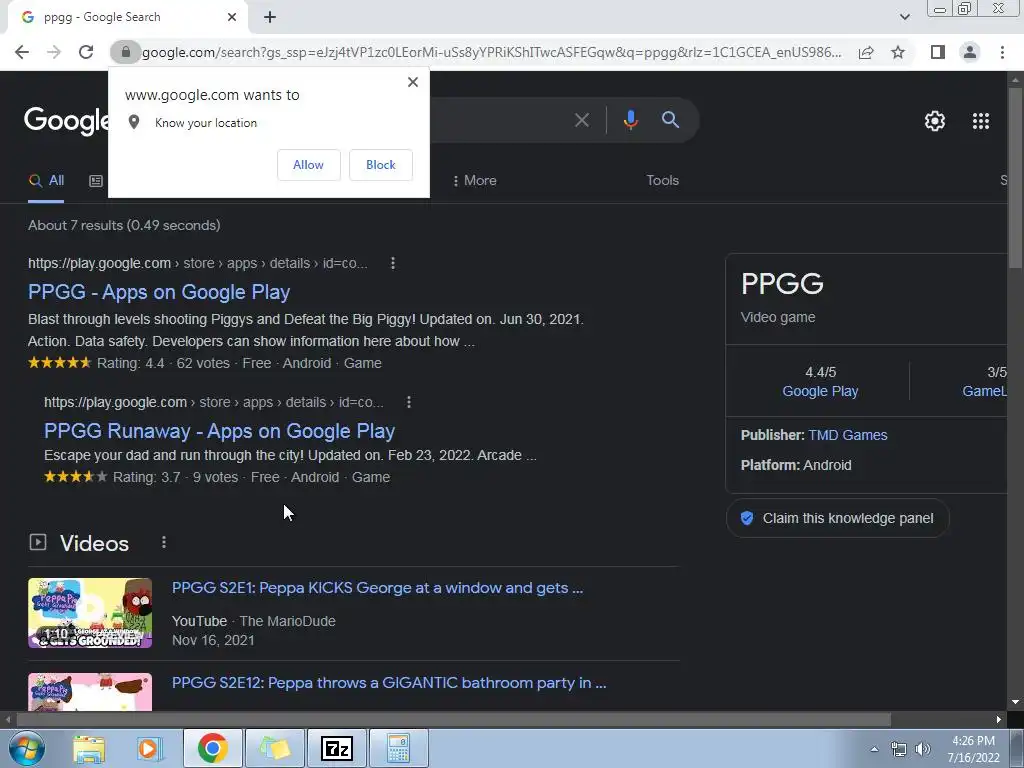Start voice search with microphone
This screenshot has height=768, width=1024.
pos(630,120)
